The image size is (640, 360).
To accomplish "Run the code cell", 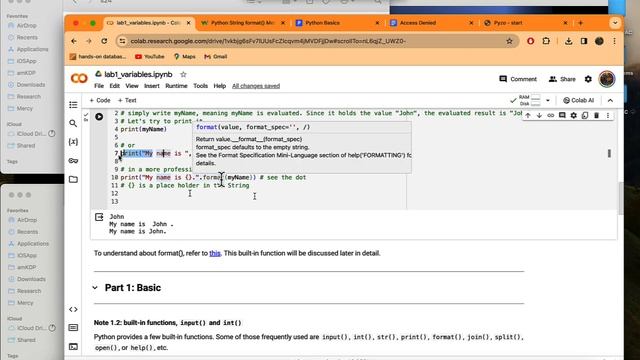I will (x=99, y=117).
